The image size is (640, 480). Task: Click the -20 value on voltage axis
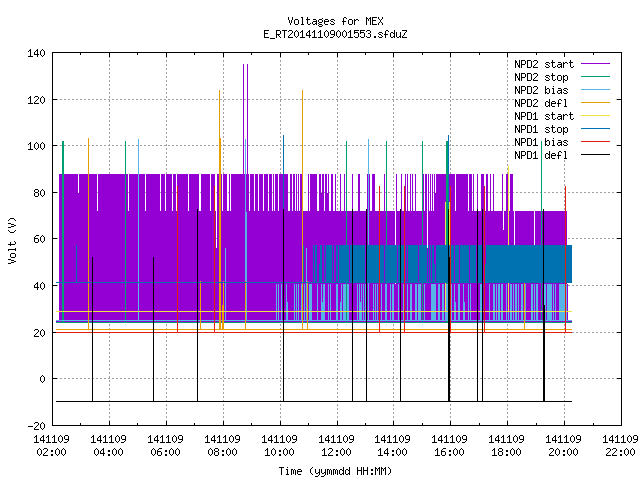tap(36, 426)
